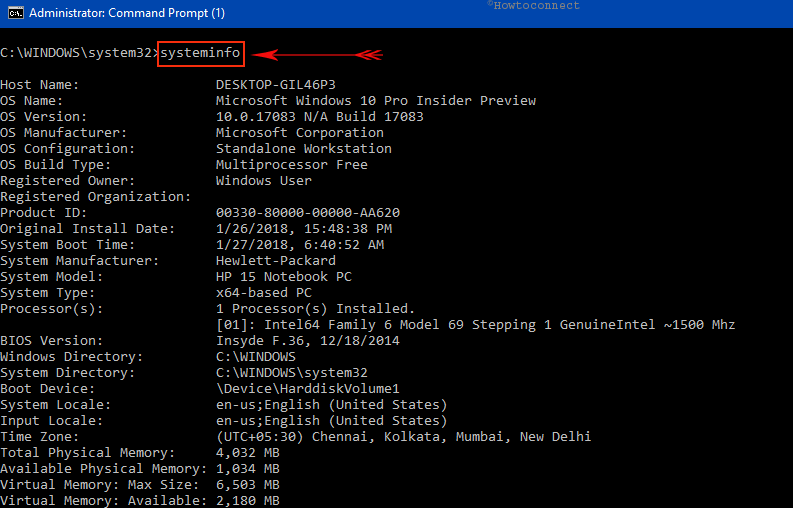Select 'Multiprocessor Free' build type value
Image resolution: width=793 pixels, height=508 pixels.
point(292,165)
